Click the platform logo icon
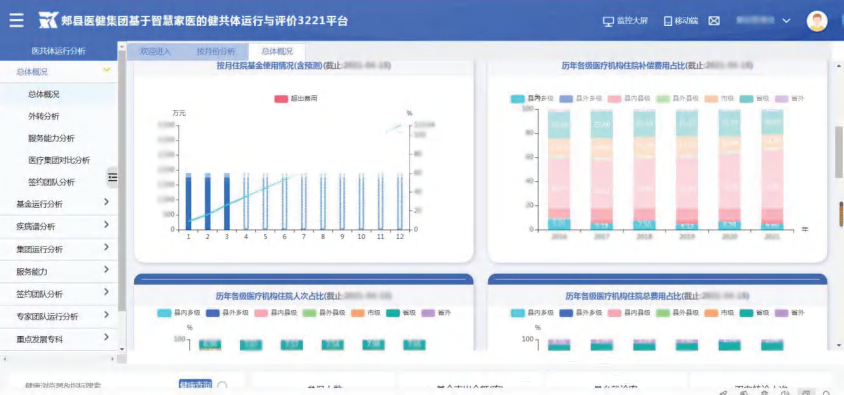This screenshot has width=844, height=395. [48, 20]
